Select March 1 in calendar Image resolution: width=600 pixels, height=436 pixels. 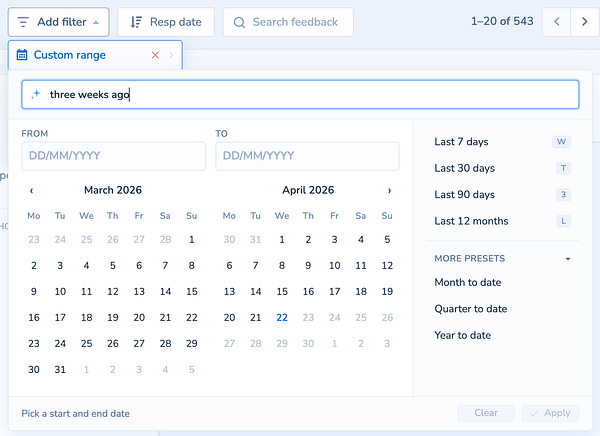(x=192, y=240)
